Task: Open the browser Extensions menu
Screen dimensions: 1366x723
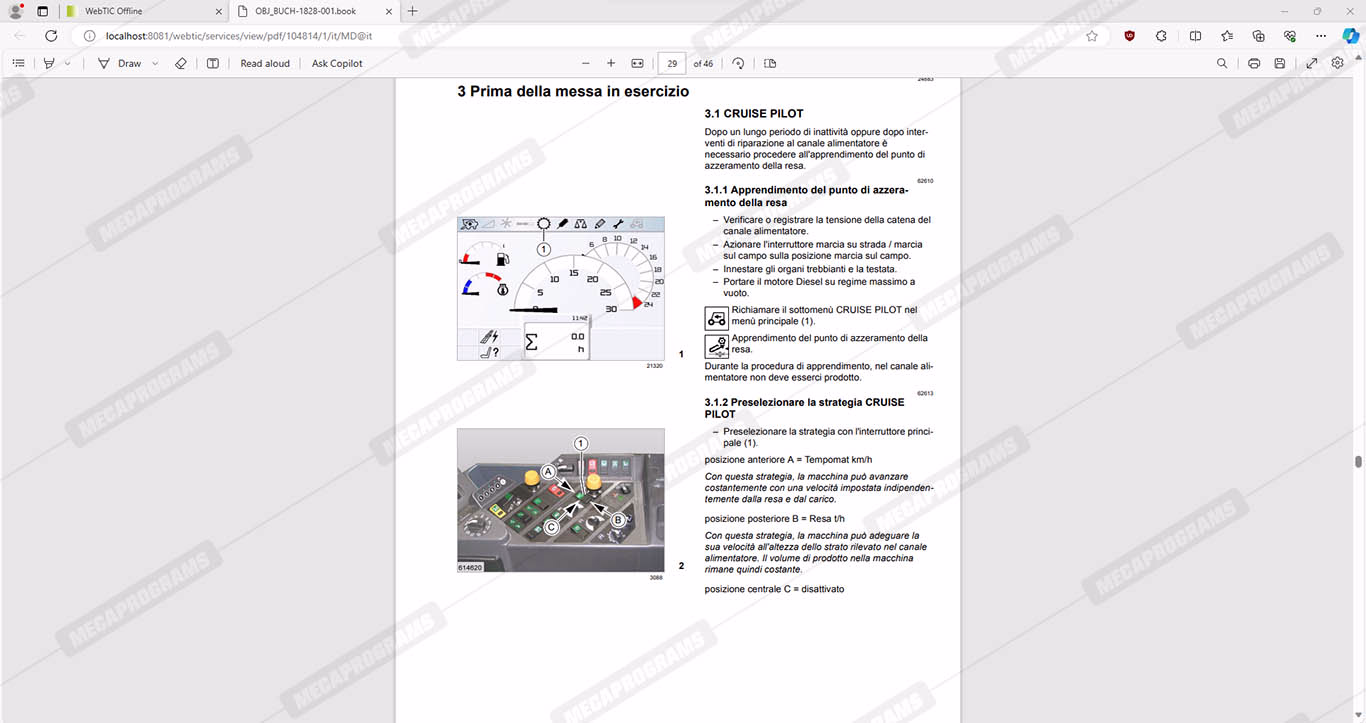Action: tap(1161, 35)
